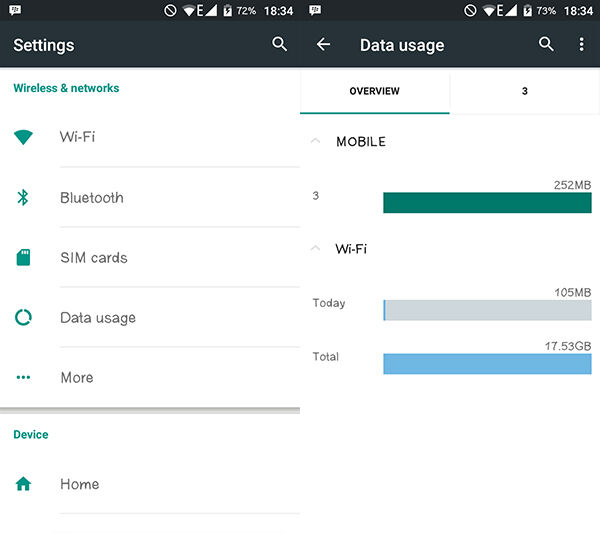Tap the Data usage title in the header
Screen dimensions: 600x533
[402, 45]
